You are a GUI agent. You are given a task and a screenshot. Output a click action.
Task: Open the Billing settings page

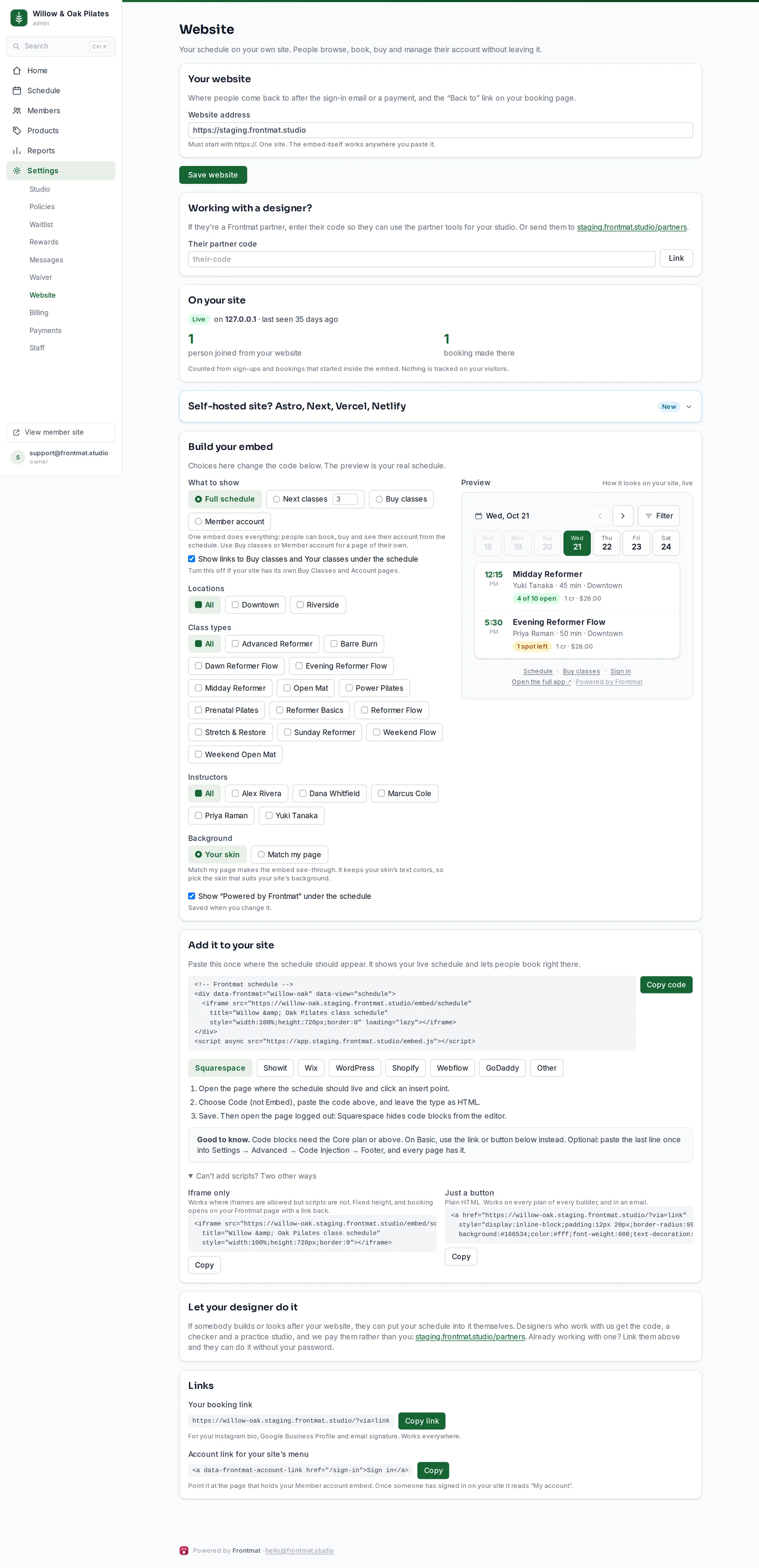tap(39, 313)
